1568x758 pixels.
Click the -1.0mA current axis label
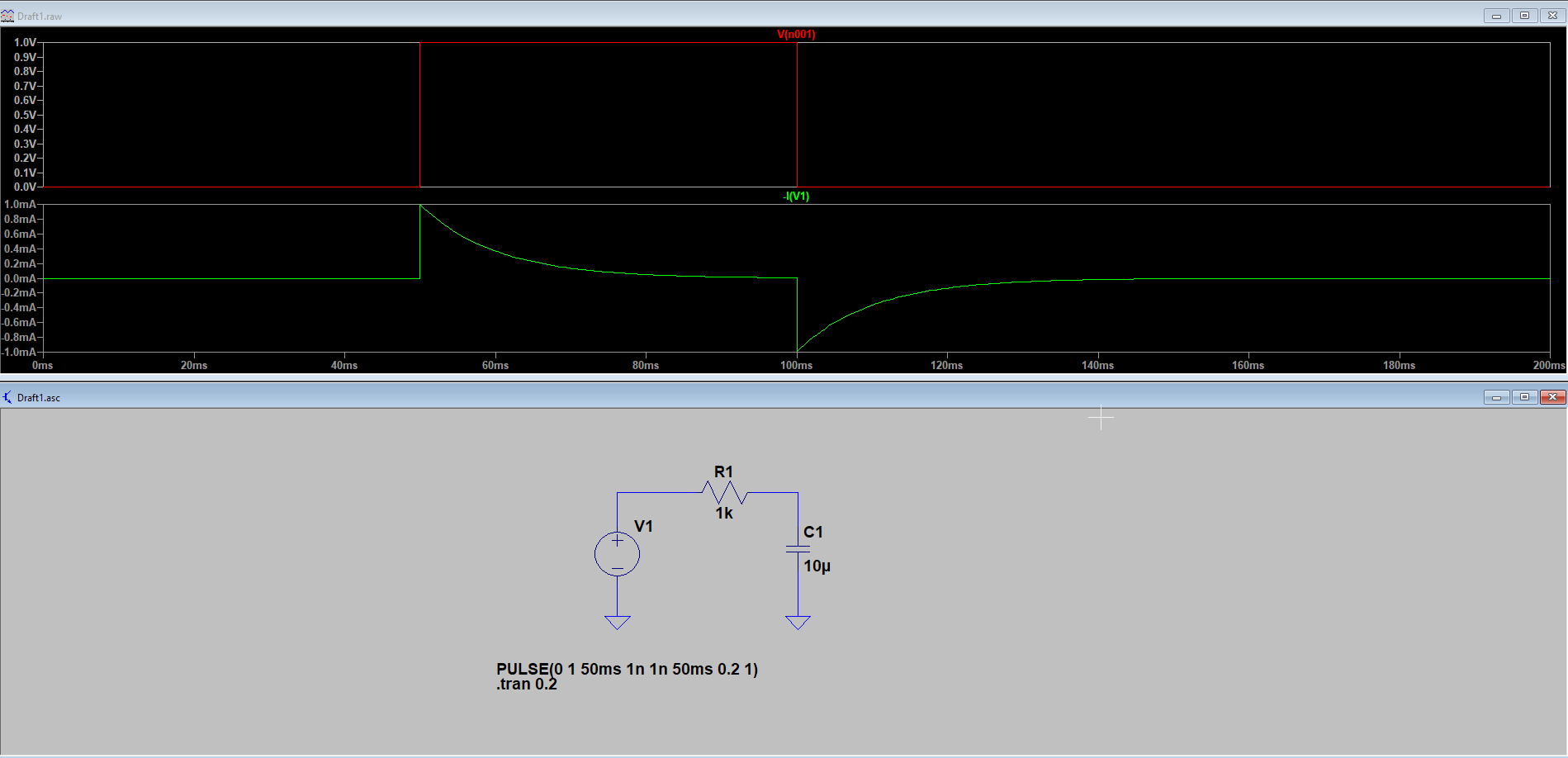pos(19,352)
